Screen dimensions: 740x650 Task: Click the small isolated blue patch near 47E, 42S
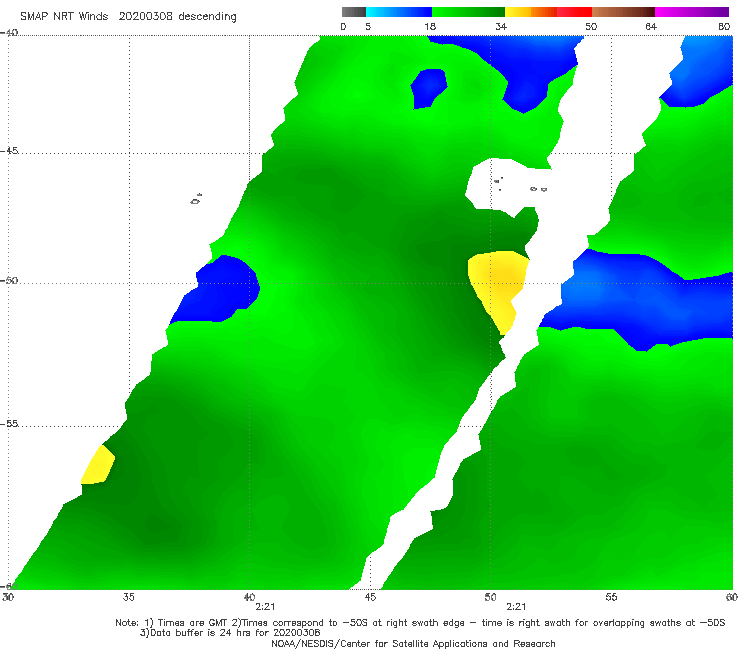tap(429, 88)
